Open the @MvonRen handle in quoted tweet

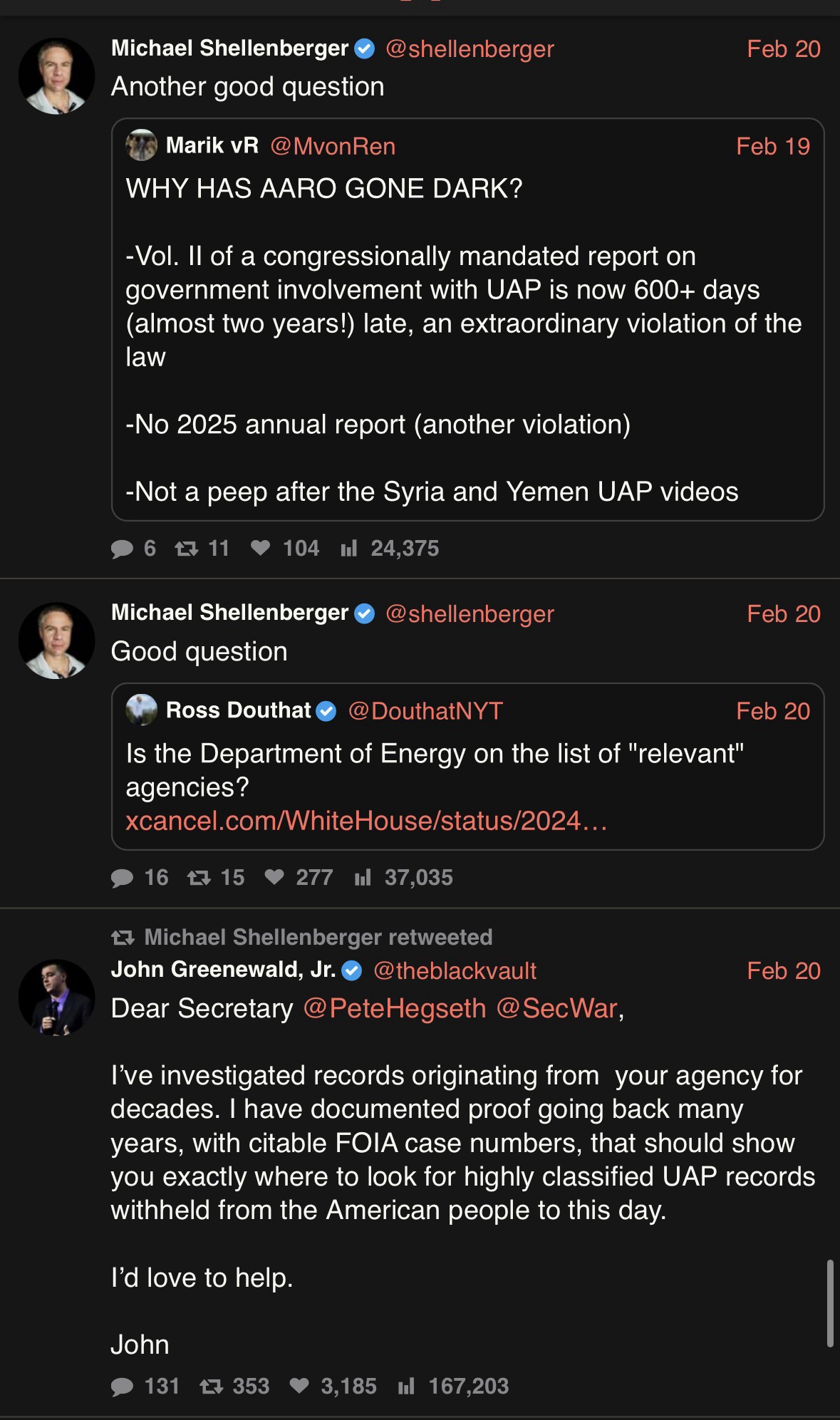pos(333,146)
